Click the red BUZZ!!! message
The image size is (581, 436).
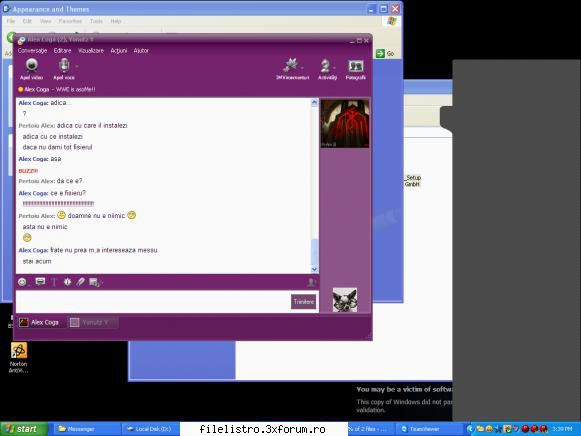click(x=28, y=171)
